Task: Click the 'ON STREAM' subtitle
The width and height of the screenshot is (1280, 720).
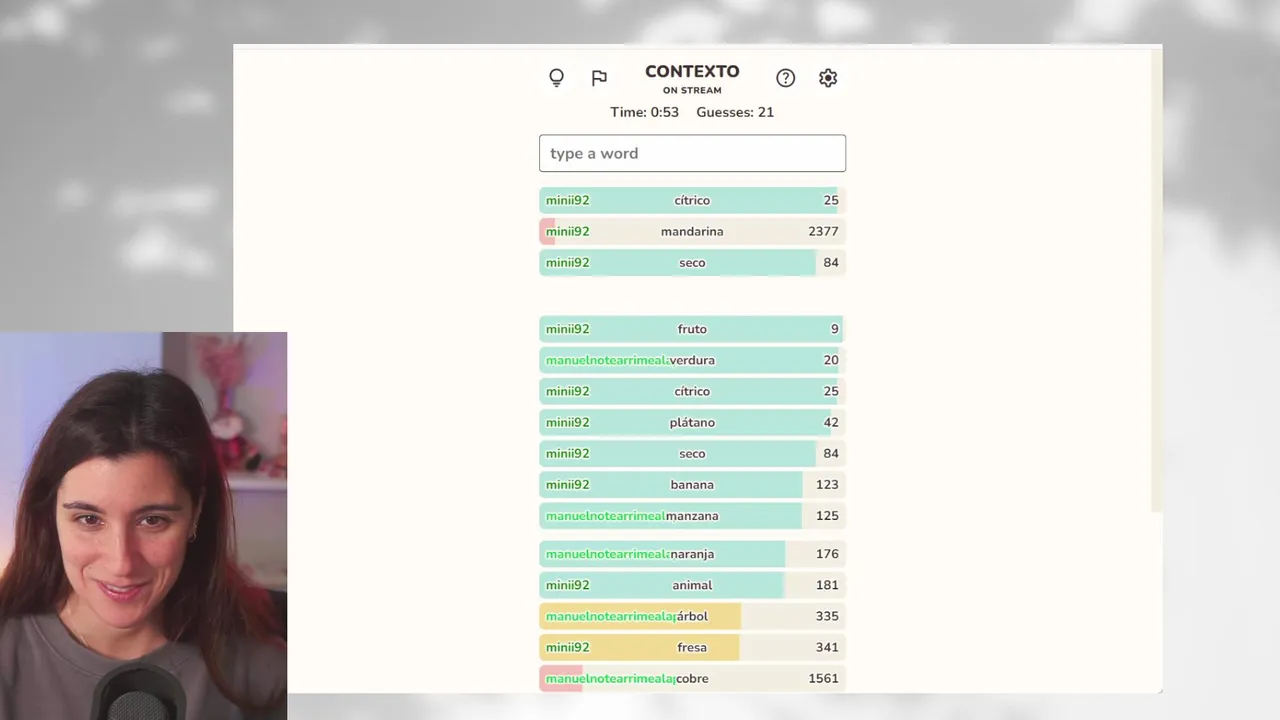Action: [x=692, y=90]
